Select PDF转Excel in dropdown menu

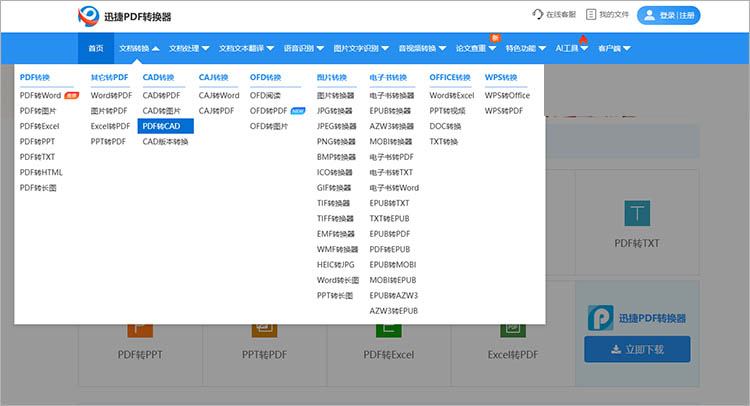pyautogui.click(x=39, y=126)
